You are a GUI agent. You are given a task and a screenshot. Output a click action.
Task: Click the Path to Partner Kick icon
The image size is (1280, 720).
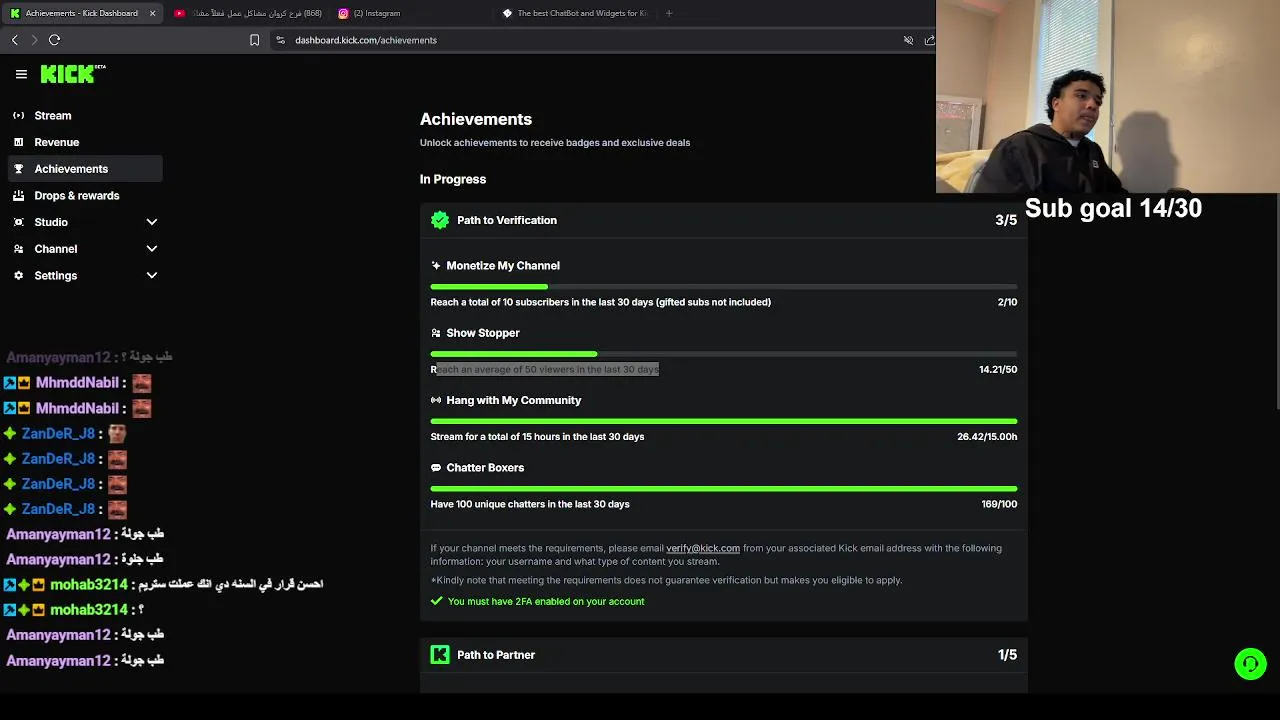point(440,655)
